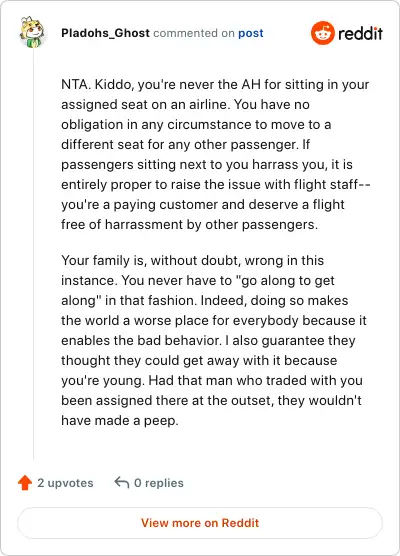Image resolution: width=400 pixels, height=556 pixels.
Task: Click the line 'enables the bad behavior'
Action: coord(141,340)
